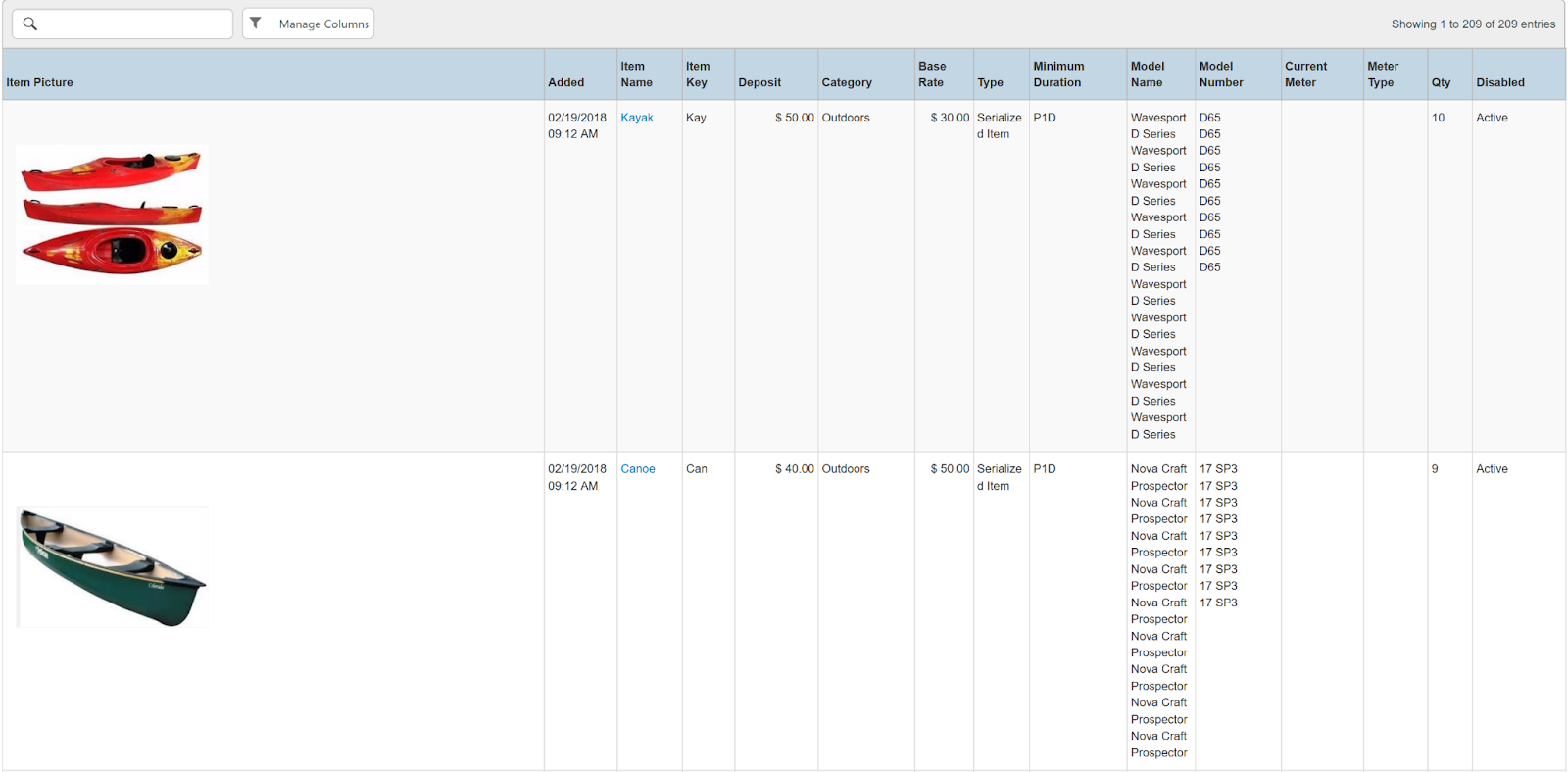Sort by the Minimum Duration column header
Viewport: 1568px width, 772px height.
tap(1058, 74)
